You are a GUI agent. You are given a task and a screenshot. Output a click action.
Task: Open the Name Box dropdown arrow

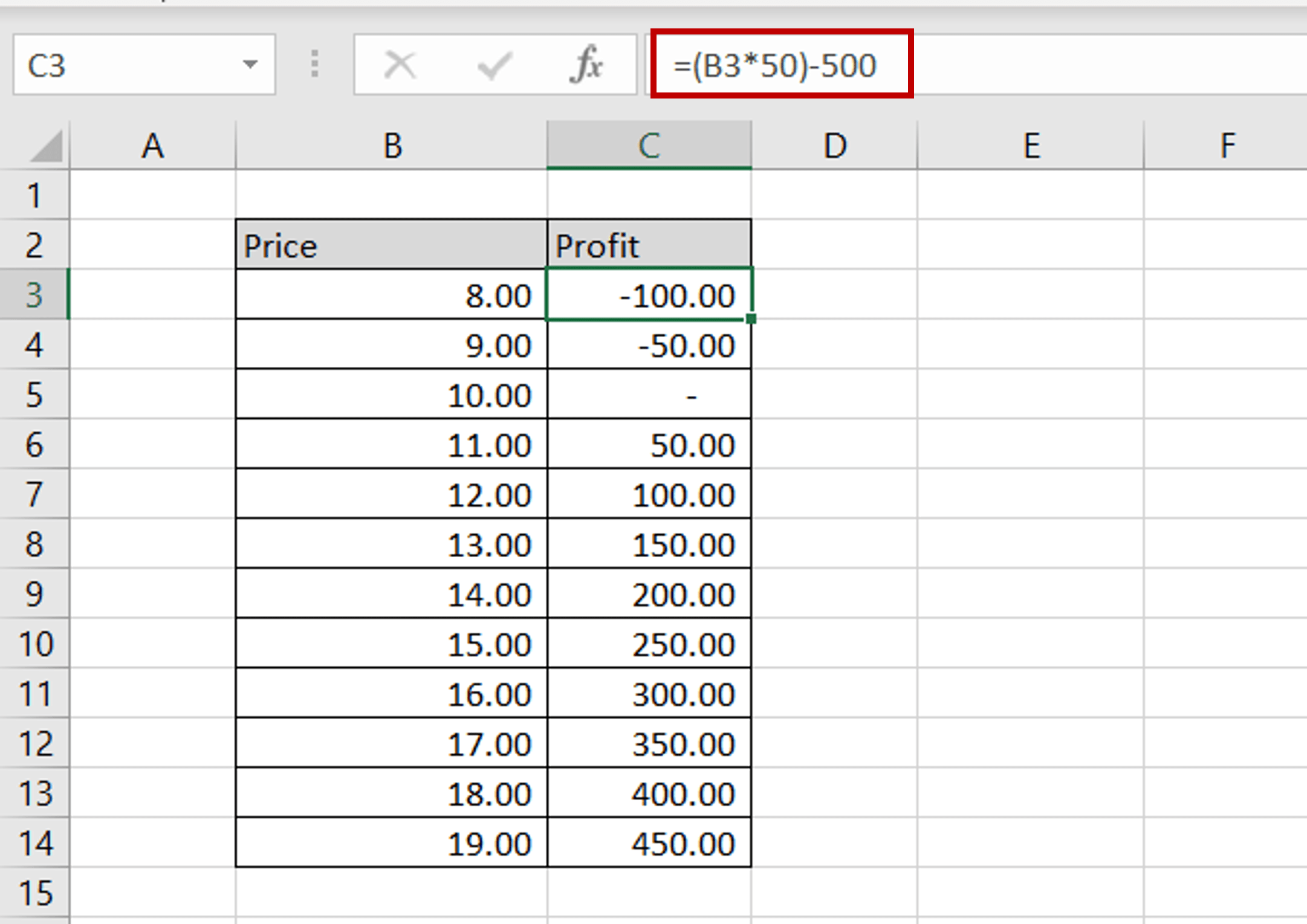[x=250, y=64]
